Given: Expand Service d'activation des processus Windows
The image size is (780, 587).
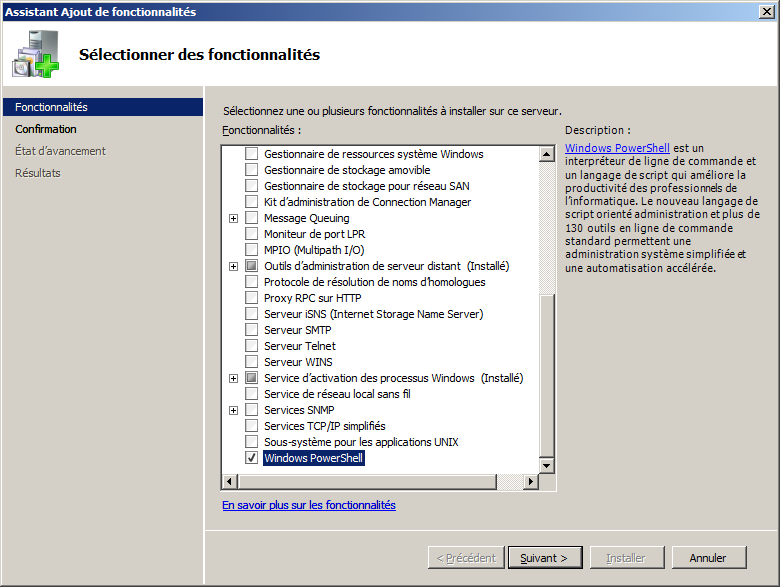Looking at the screenshot, I should [x=234, y=378].
